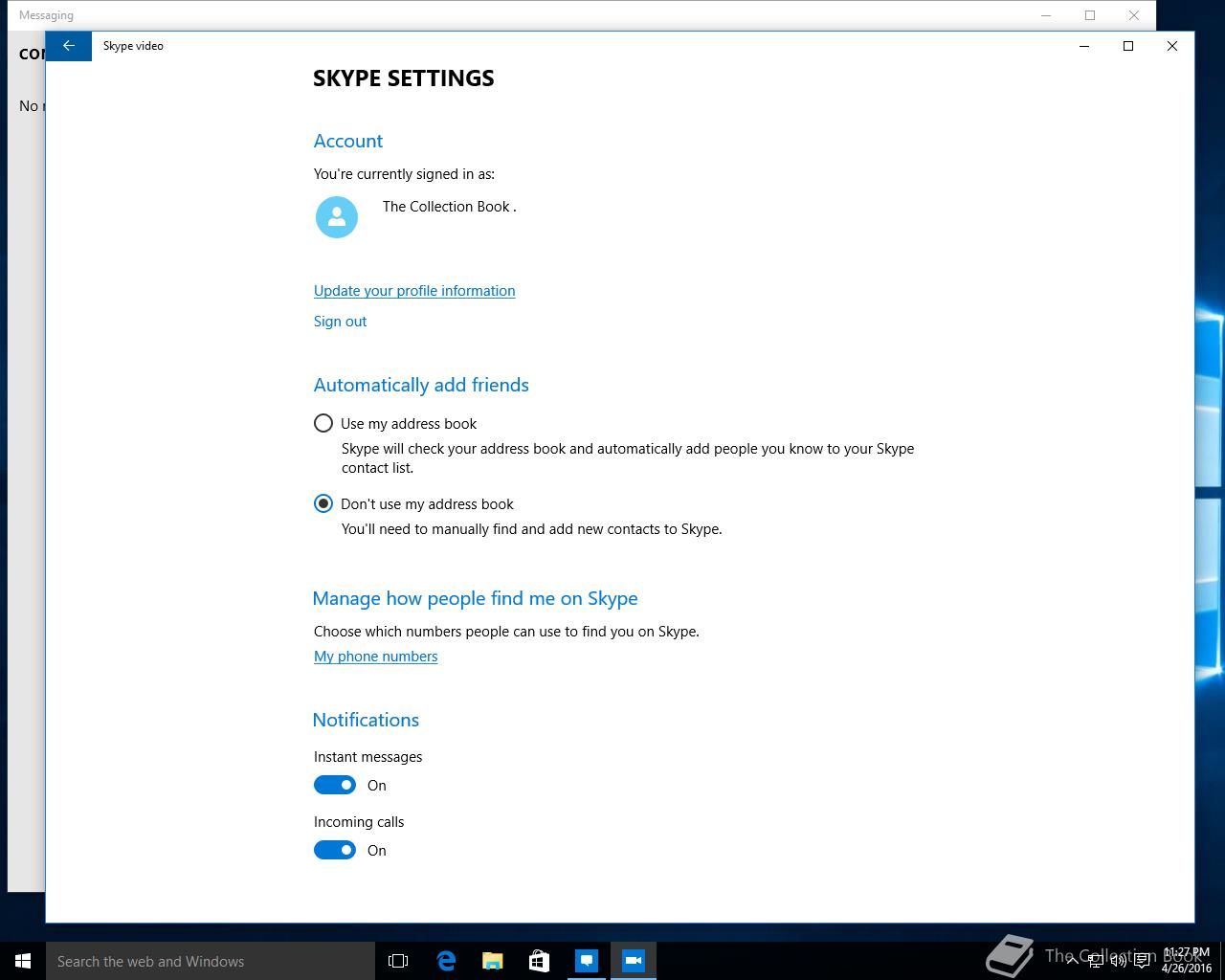Click the Messaging window title text
1225x980 pixels.
click(x=46, y=15)
